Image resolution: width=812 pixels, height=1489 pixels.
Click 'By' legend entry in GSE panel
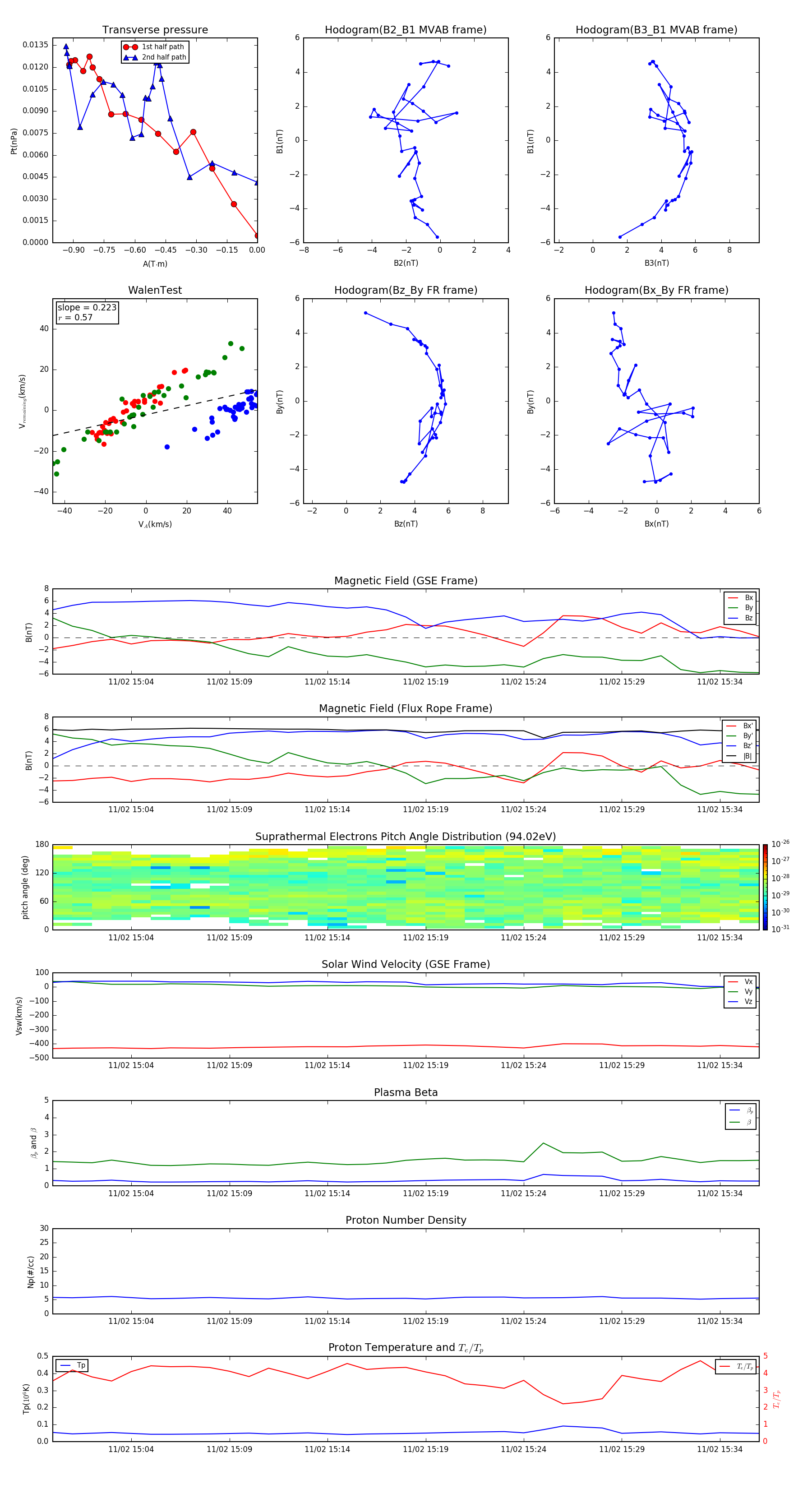(x=740, y=607)
